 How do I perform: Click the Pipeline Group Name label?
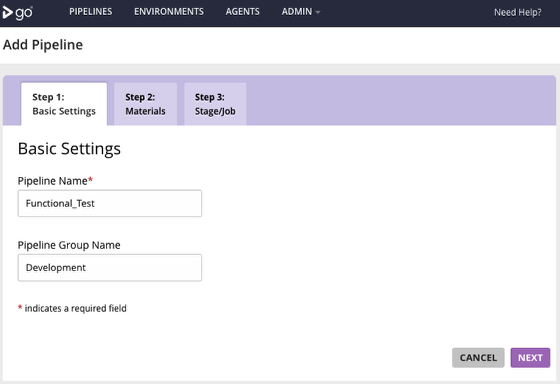(x=69, y=245)
